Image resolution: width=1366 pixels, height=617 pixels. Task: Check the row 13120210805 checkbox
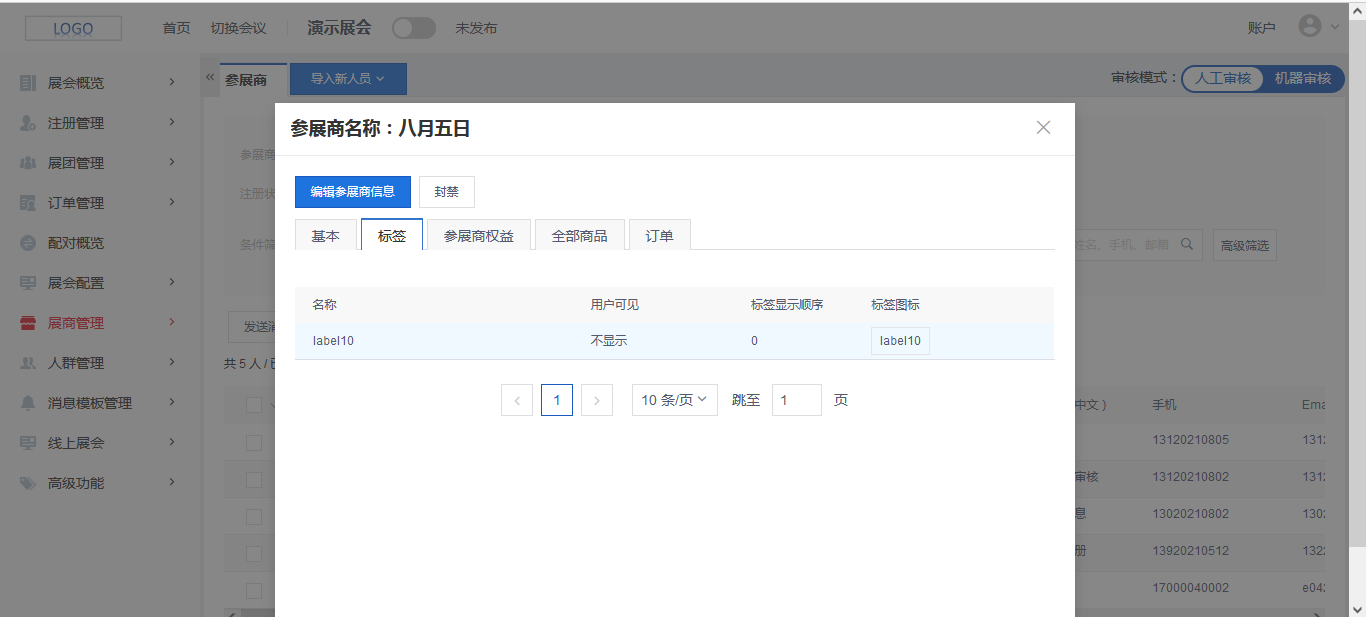tap(254, 442)
